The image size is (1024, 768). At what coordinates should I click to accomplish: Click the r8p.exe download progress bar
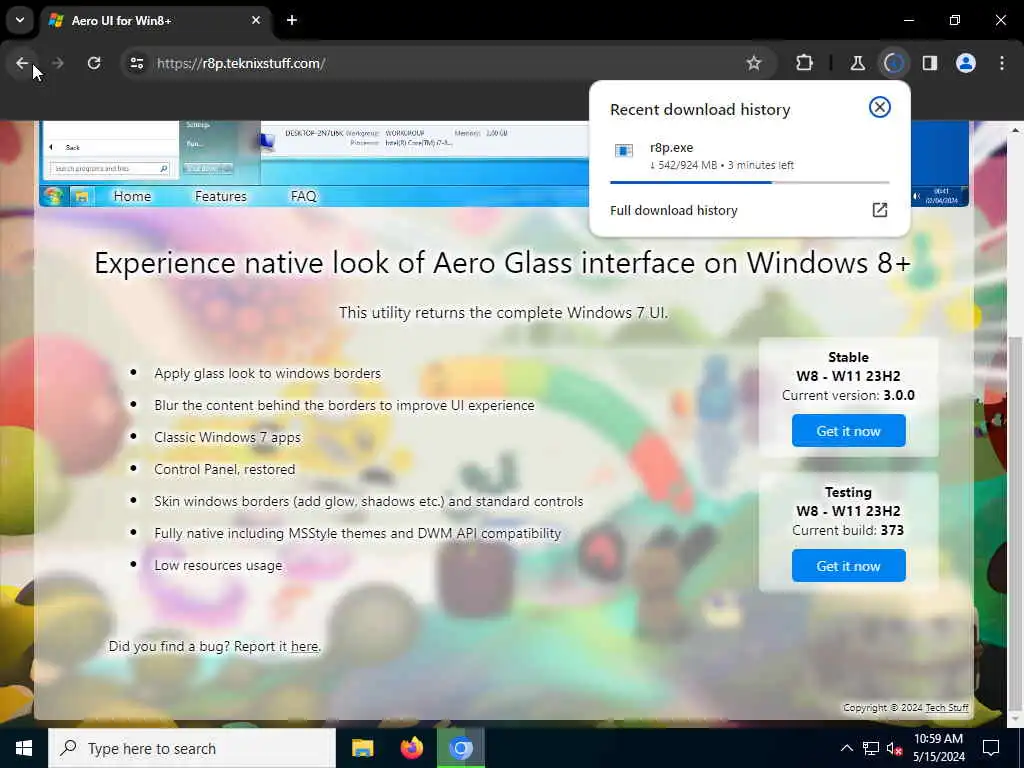pyautogui.click(x=749, y=182)
